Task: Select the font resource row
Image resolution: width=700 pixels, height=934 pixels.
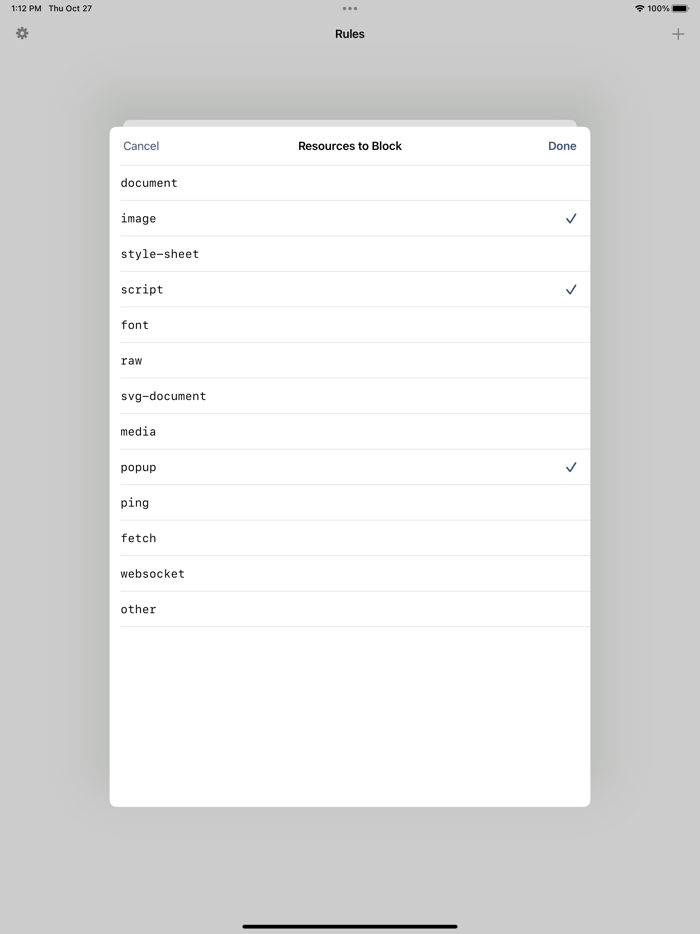Action: point(350,325)
